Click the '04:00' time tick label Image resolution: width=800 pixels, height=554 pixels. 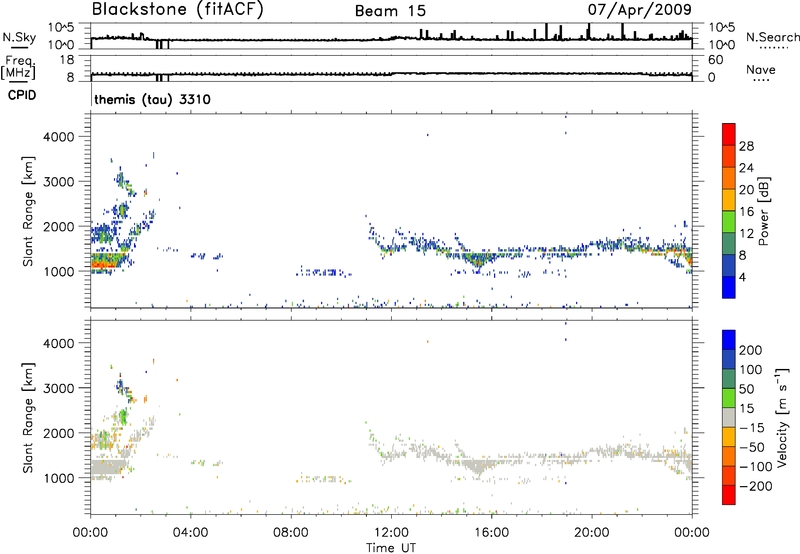[x=191, y=533]
